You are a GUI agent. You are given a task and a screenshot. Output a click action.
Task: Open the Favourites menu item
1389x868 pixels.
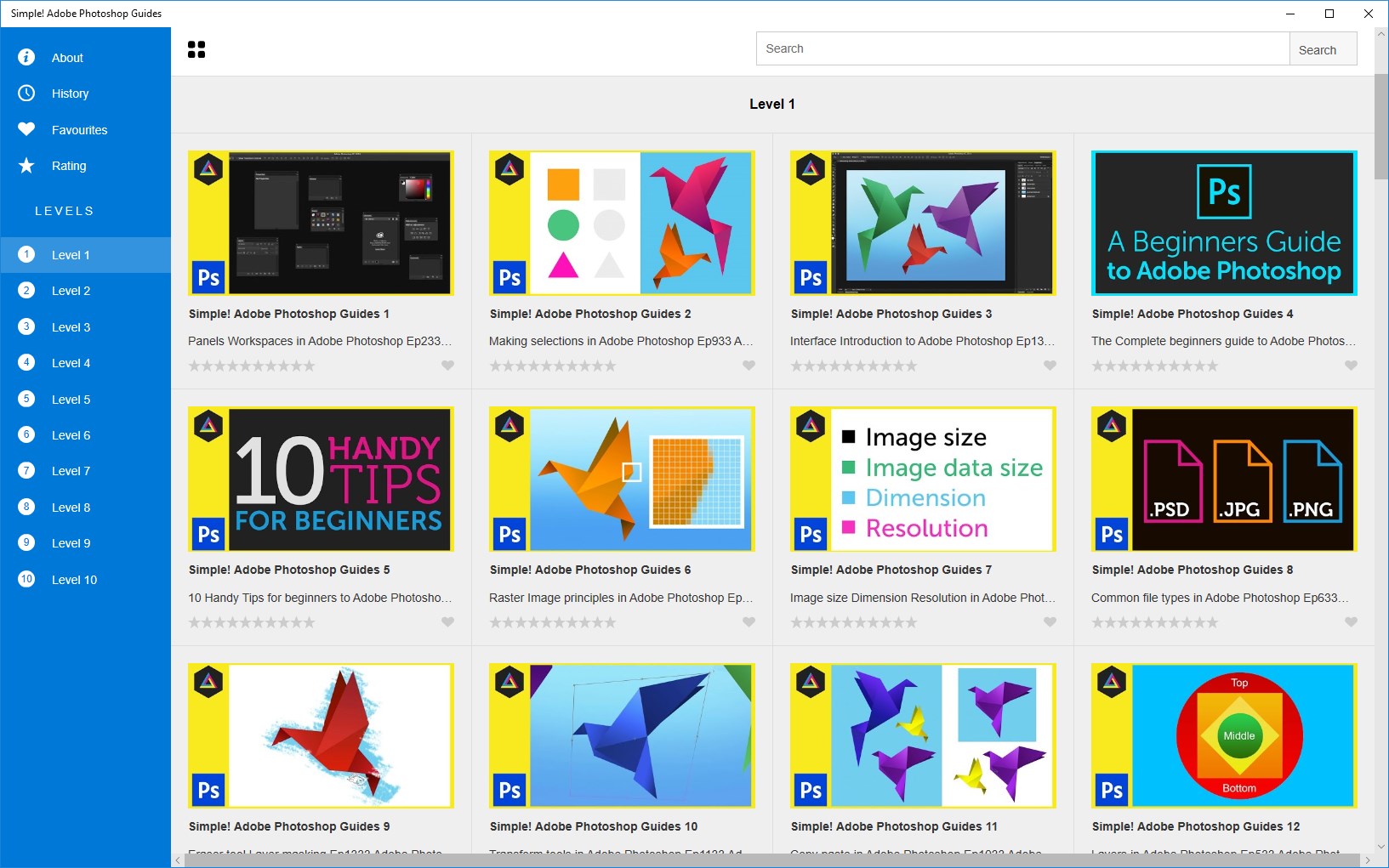85,130
